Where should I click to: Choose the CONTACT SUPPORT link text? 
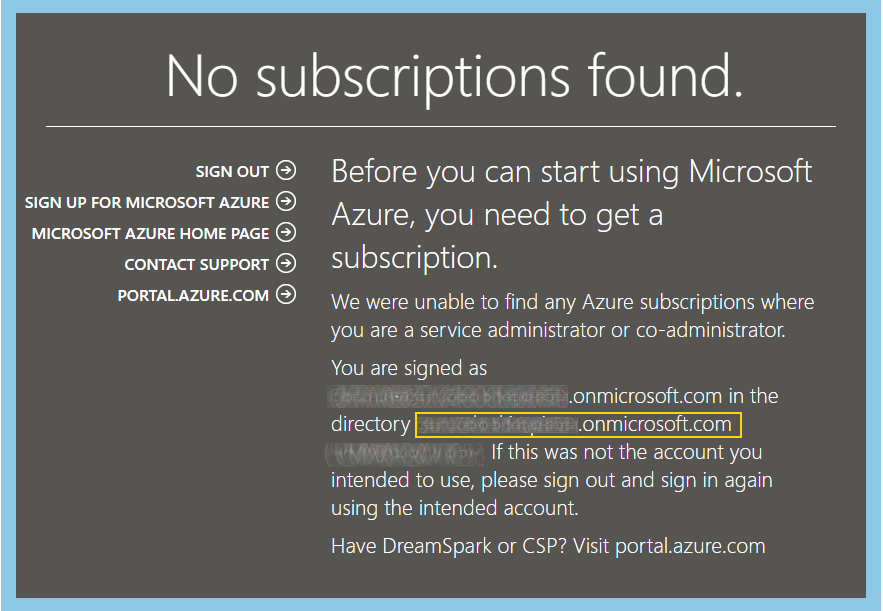[197, 264]
